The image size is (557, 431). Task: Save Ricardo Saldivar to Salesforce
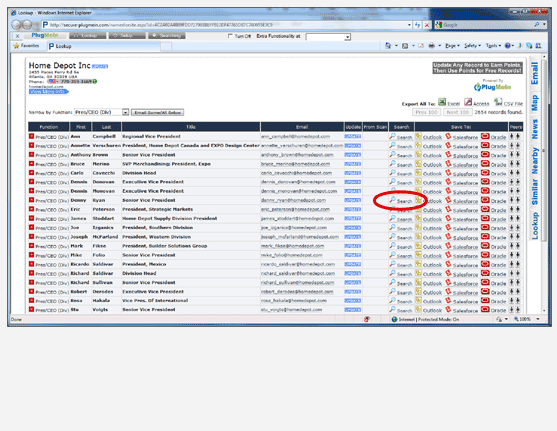[x=462, y=265]
